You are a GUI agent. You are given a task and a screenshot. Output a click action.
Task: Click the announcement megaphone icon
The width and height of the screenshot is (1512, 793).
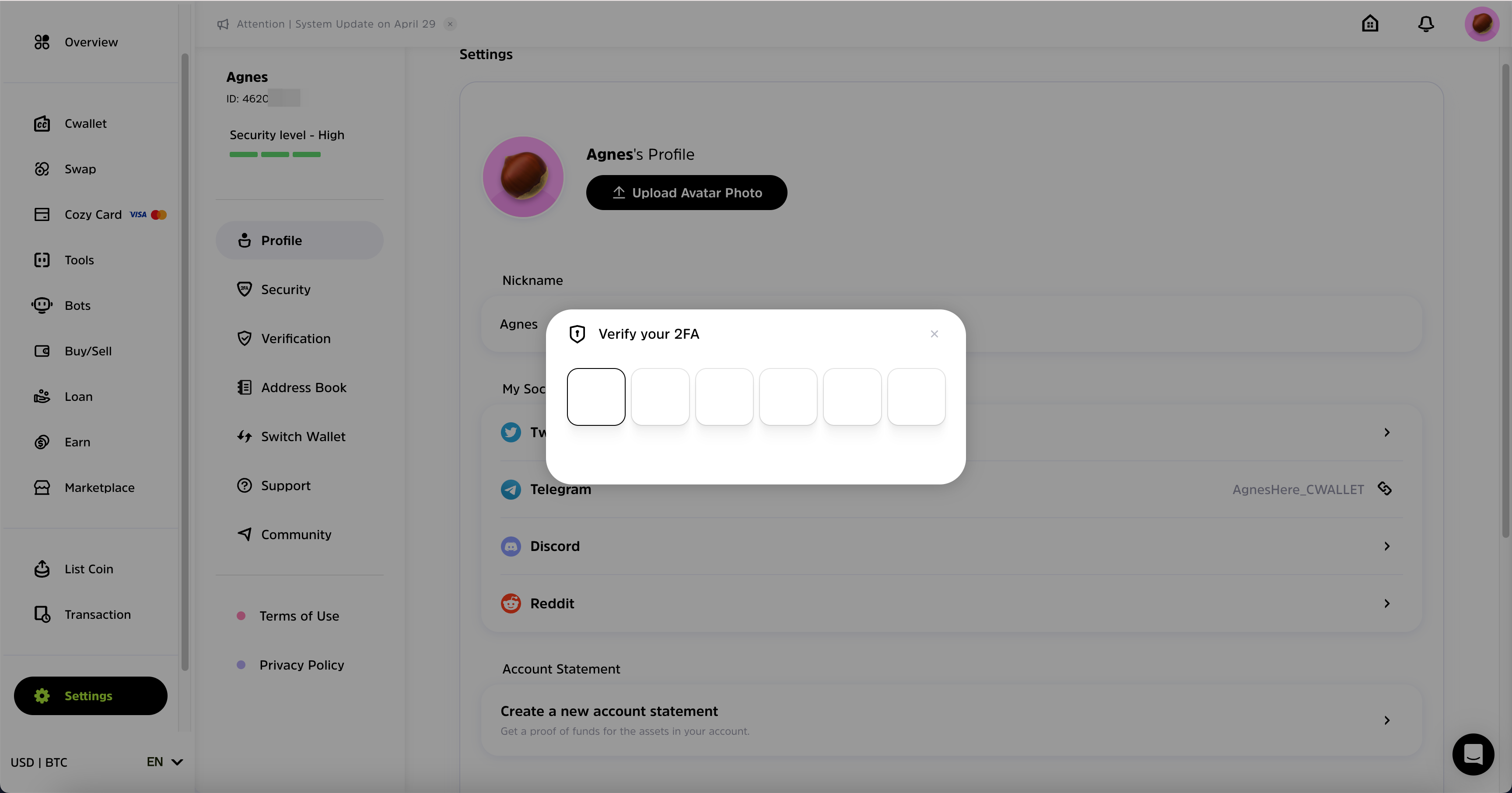223,24
